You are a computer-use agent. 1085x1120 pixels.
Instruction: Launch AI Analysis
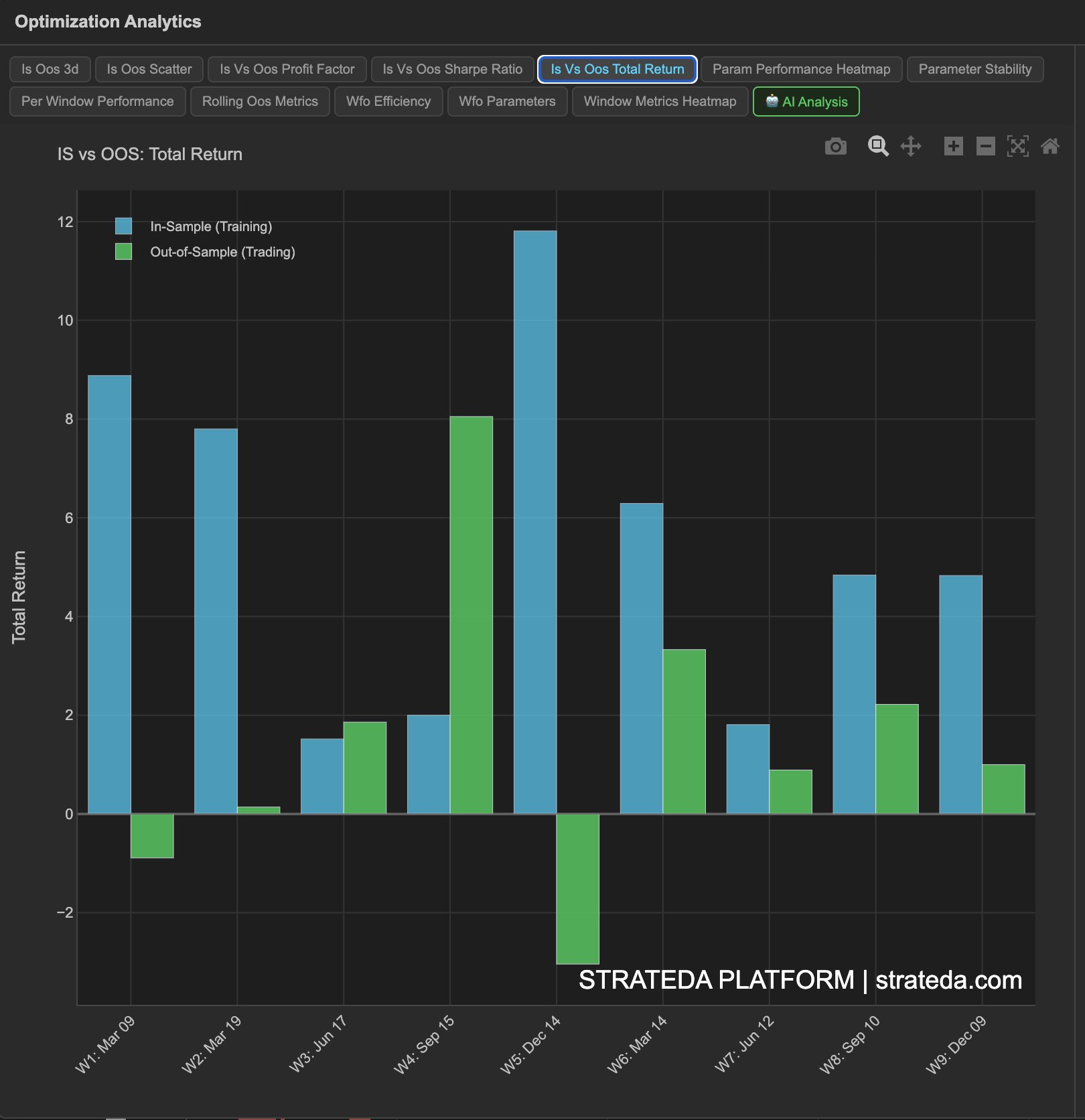coord(806,101)
